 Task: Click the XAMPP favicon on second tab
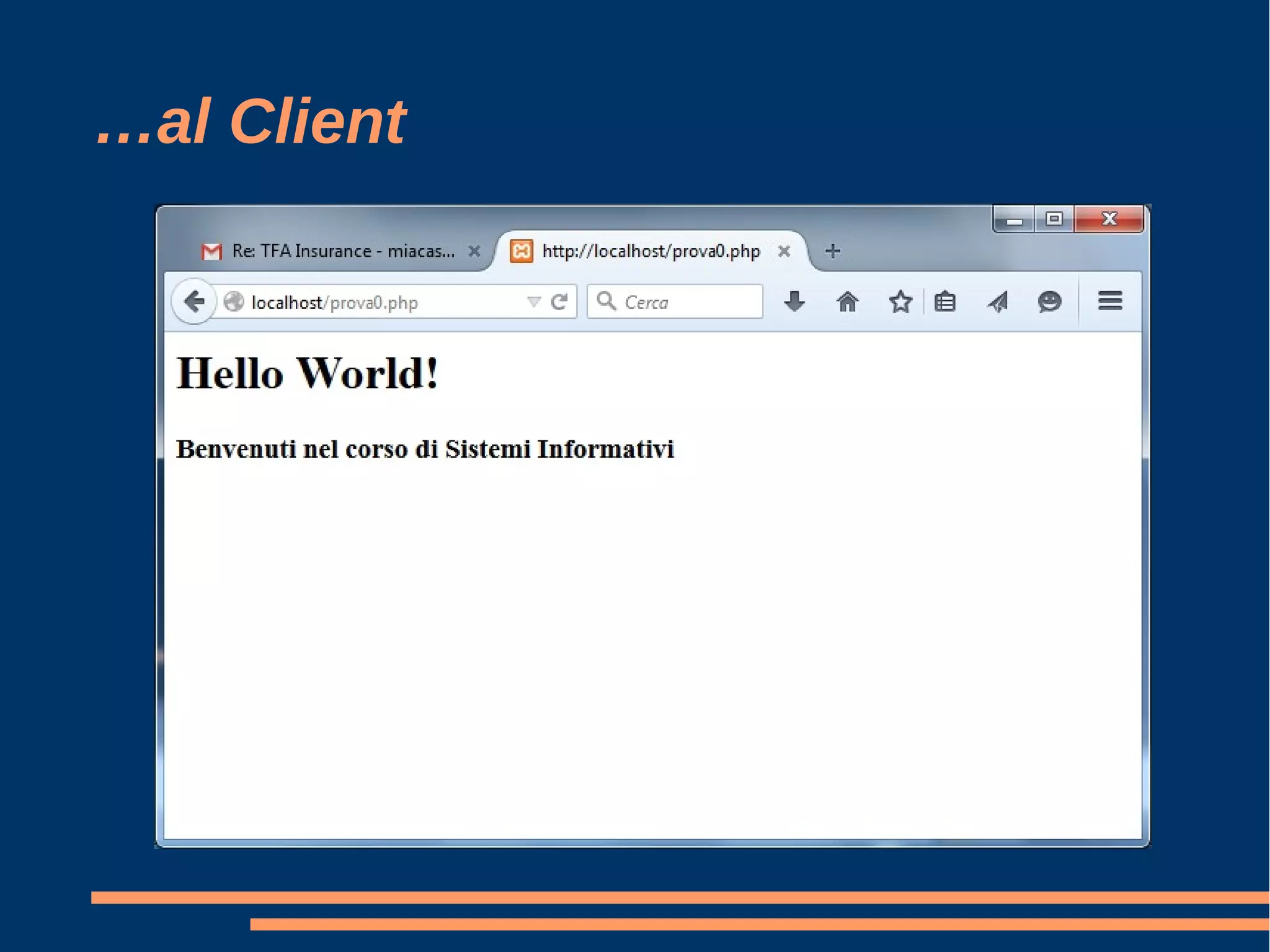point(521,251)
